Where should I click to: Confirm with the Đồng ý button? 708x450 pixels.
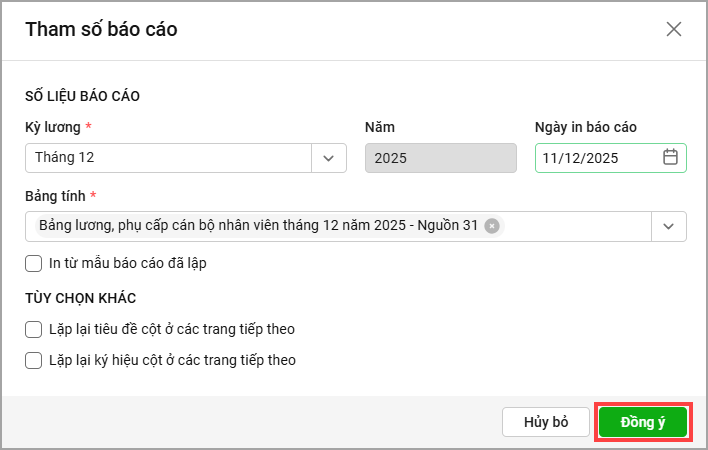[643, 422]
